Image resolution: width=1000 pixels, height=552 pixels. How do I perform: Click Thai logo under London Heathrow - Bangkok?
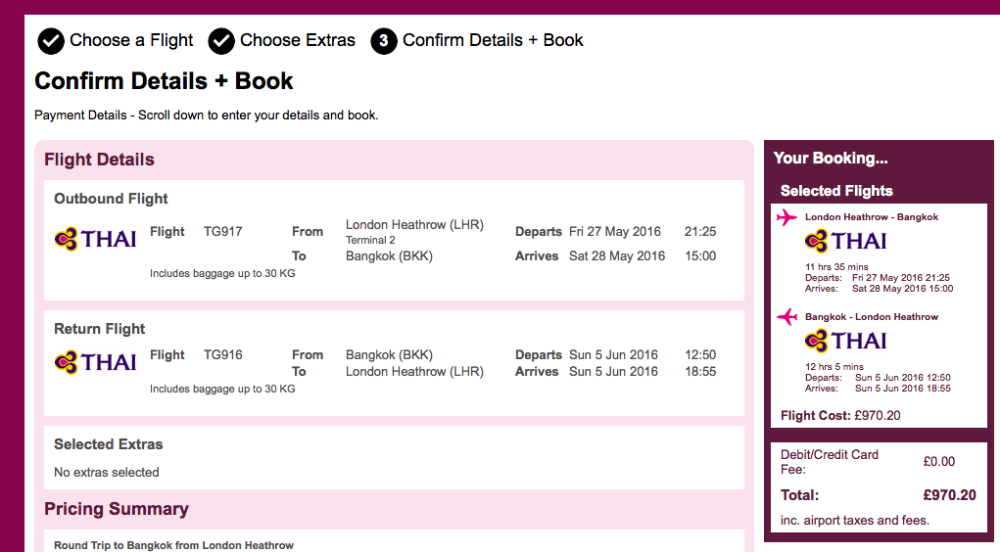click(845, 241)
